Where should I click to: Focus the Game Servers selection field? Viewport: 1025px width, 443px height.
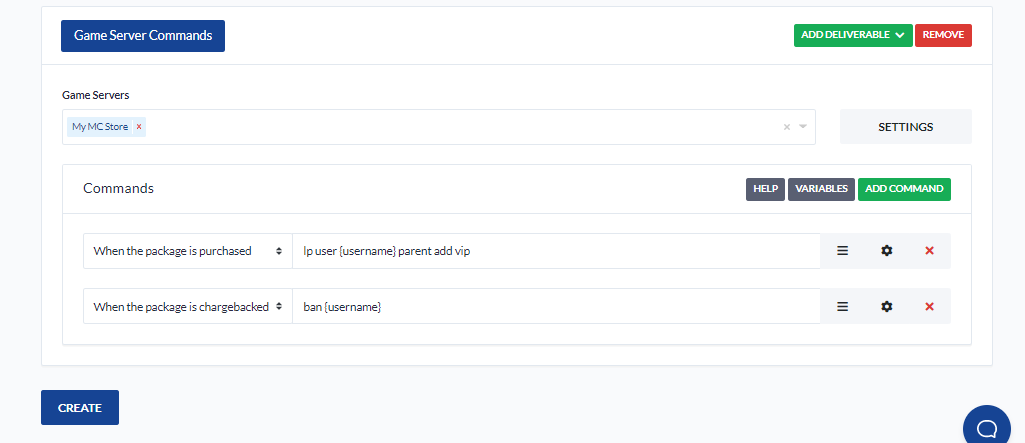tap(439, 127)
